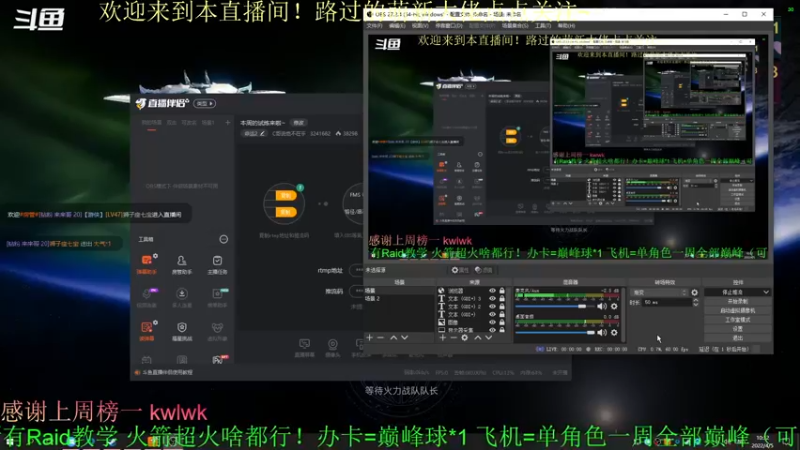Collapse the 工具箱 panel in 直播伴侣
The height and width of the screenshot is (450, 800).
(223, 239)
